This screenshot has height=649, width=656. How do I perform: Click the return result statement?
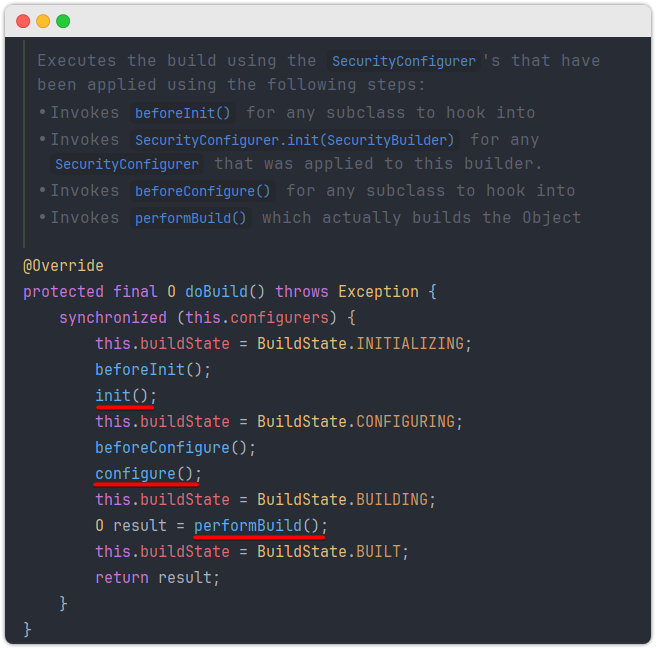(x=157, y=577)
